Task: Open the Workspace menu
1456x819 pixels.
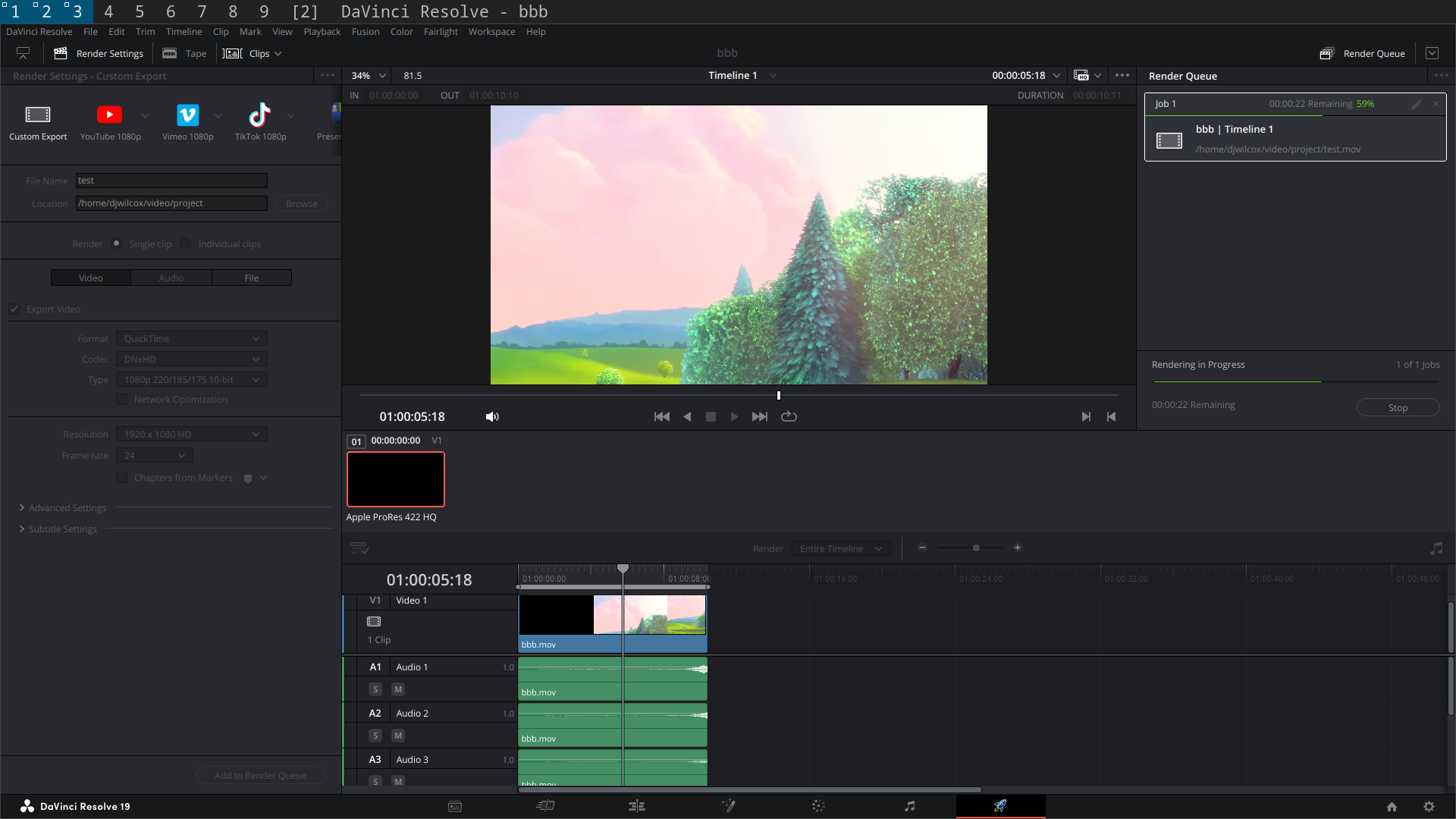Action: (x=491, y=32)
